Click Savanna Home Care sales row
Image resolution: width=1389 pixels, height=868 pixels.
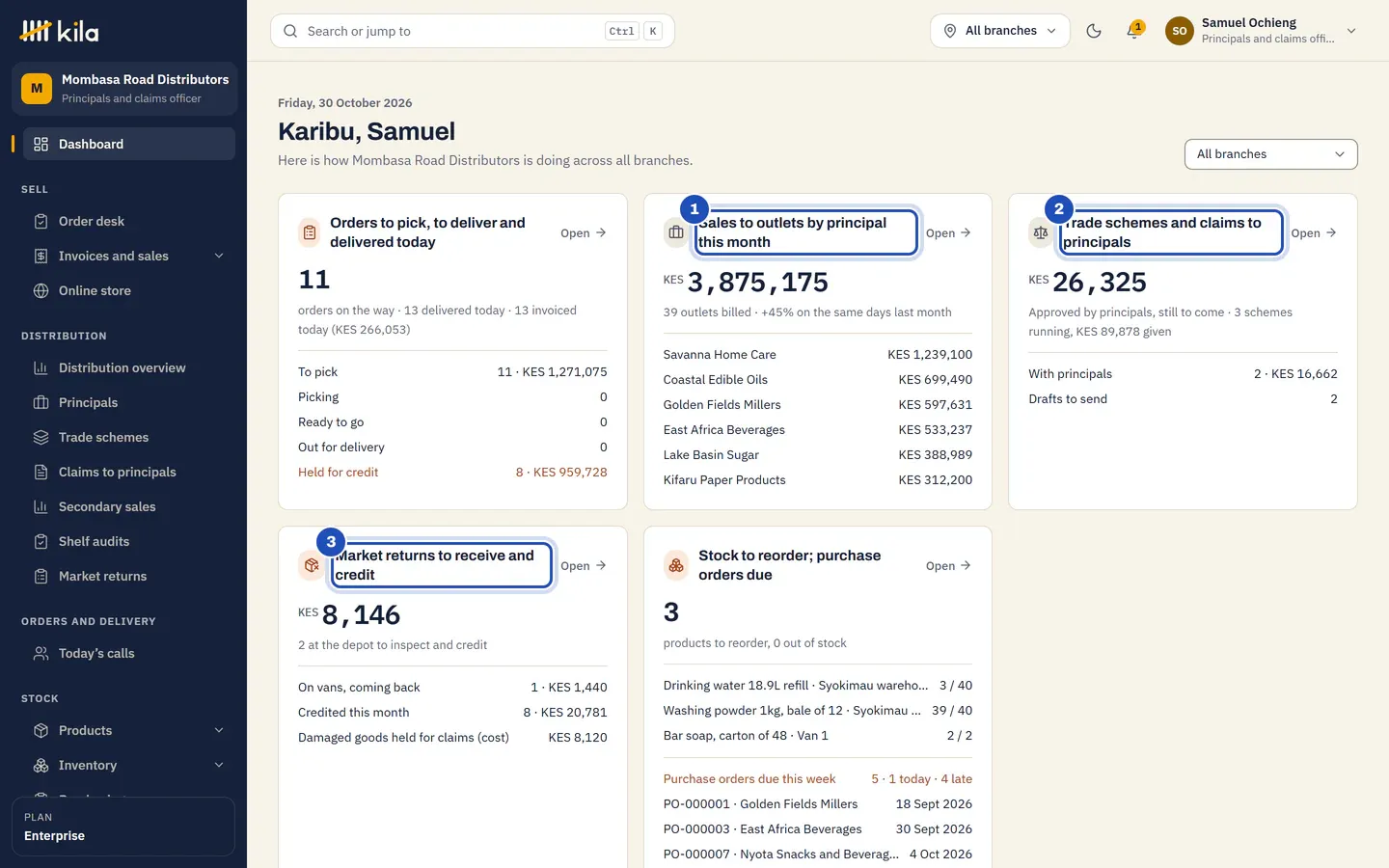pos(817,354)
